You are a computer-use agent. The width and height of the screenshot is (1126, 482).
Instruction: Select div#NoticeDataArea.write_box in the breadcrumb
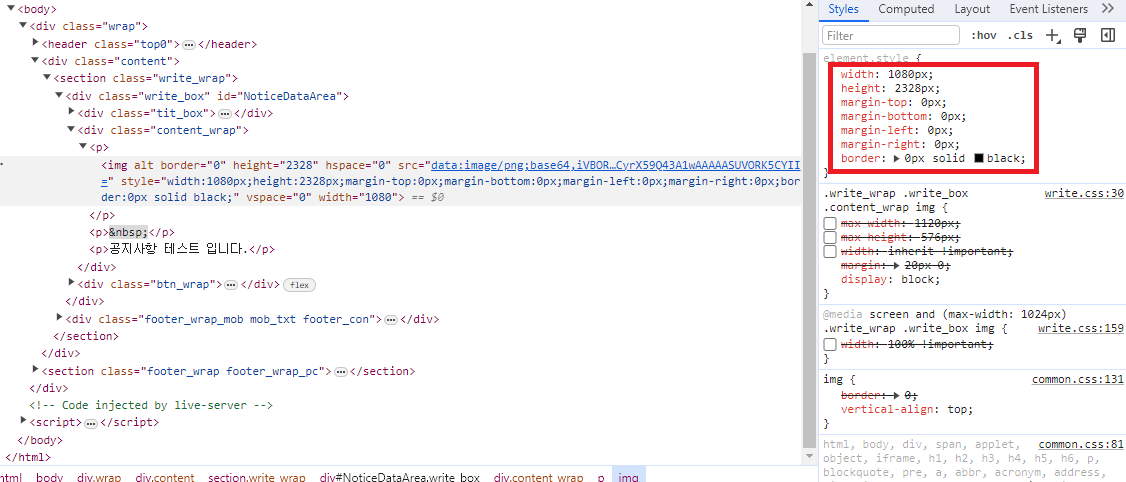point(400,477)
